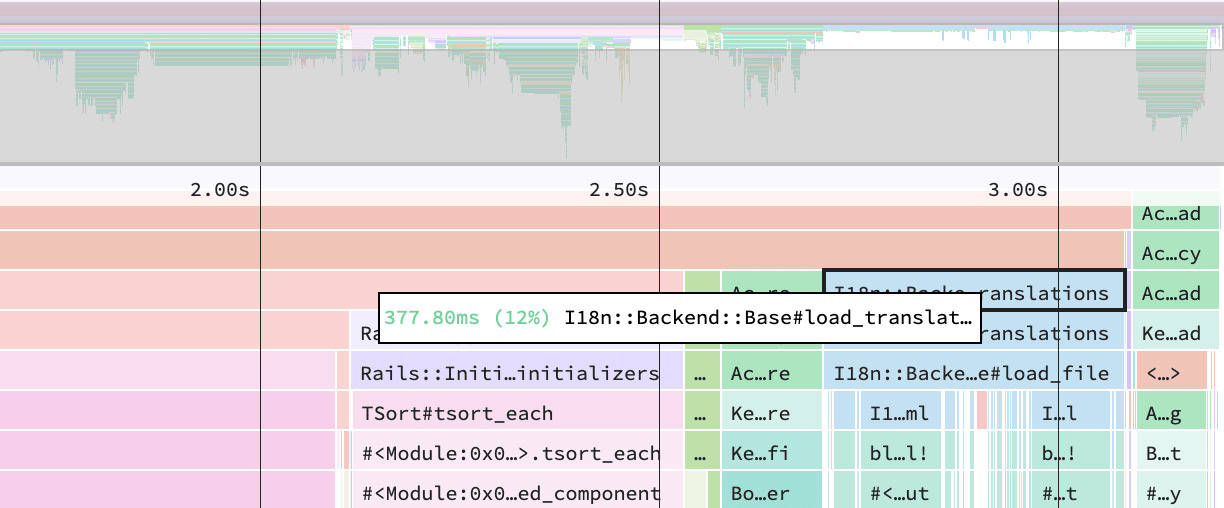Viewport: 1224px width, 508px height.
Task: Click the '…' frame beside Ke…re
Action: (702, 411)
